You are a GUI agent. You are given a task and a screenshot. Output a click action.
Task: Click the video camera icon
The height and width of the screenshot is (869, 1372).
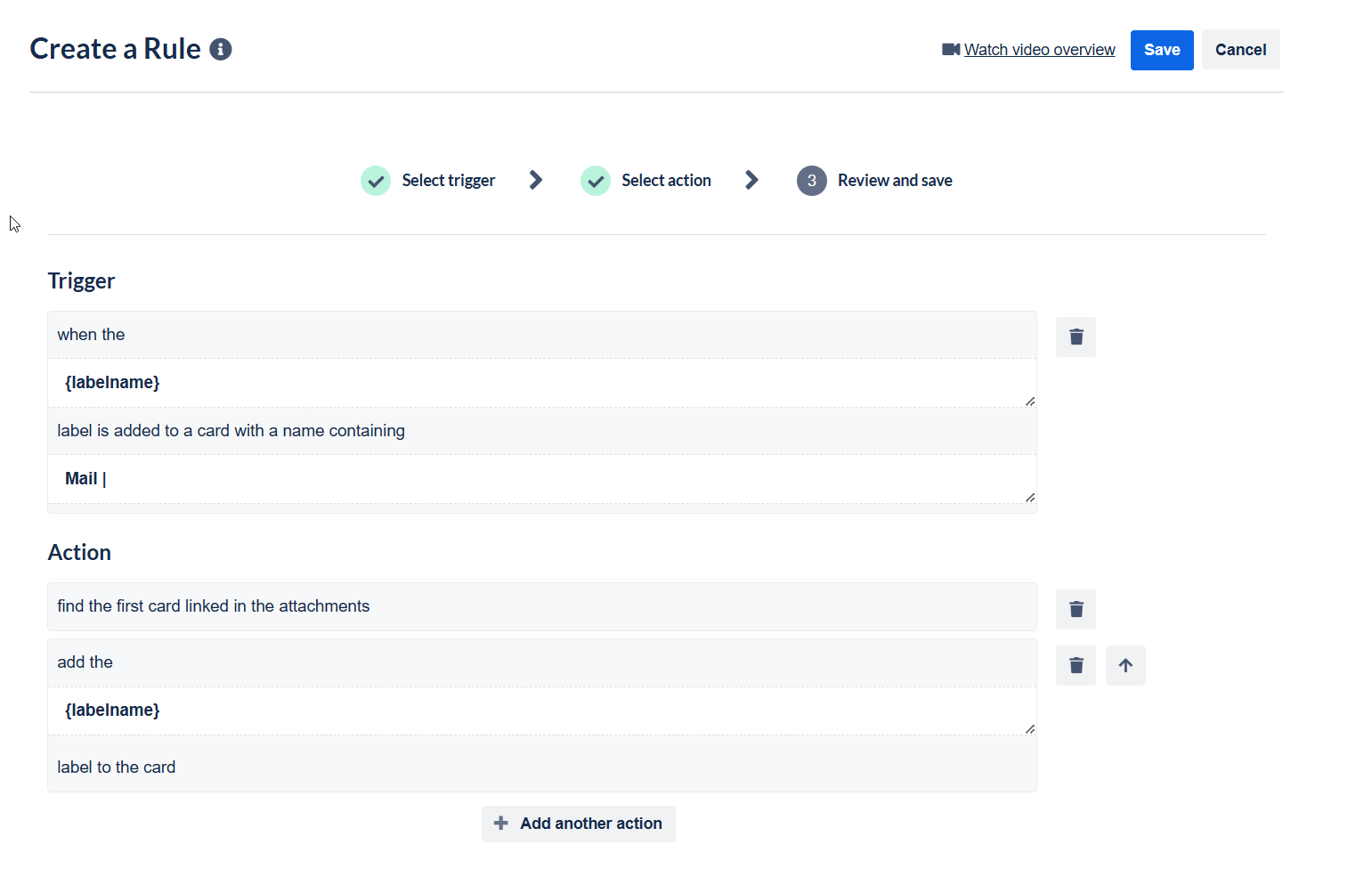tap(951, 50)
